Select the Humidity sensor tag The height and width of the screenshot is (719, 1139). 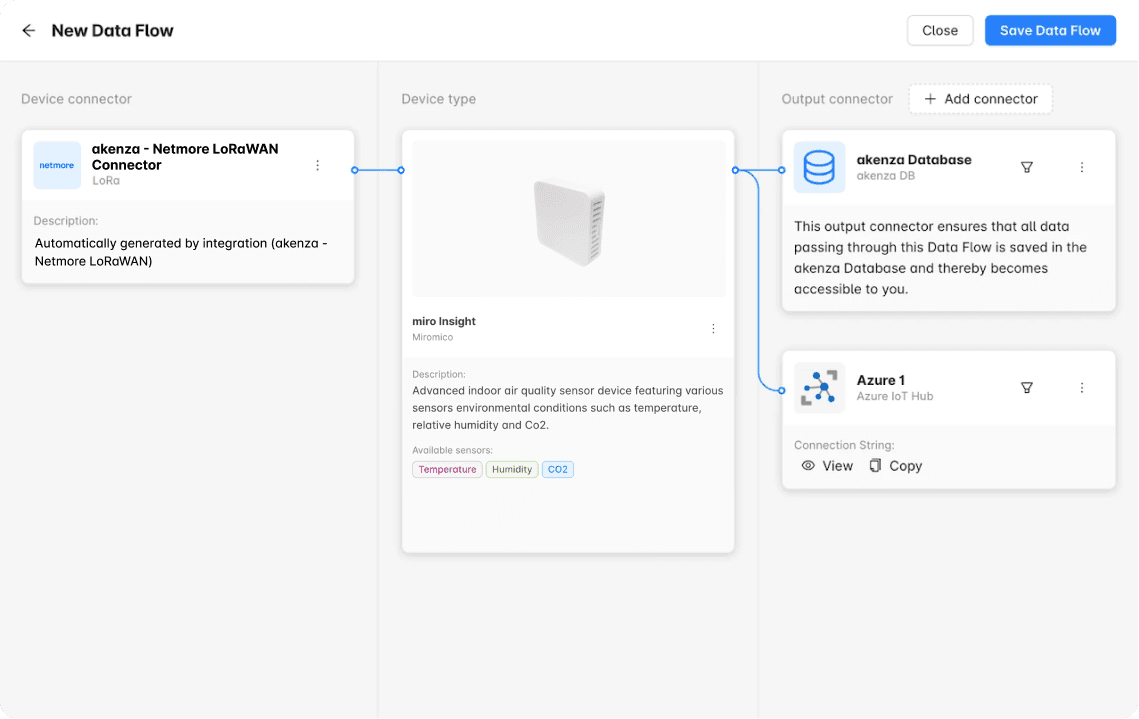coord(511,469)
